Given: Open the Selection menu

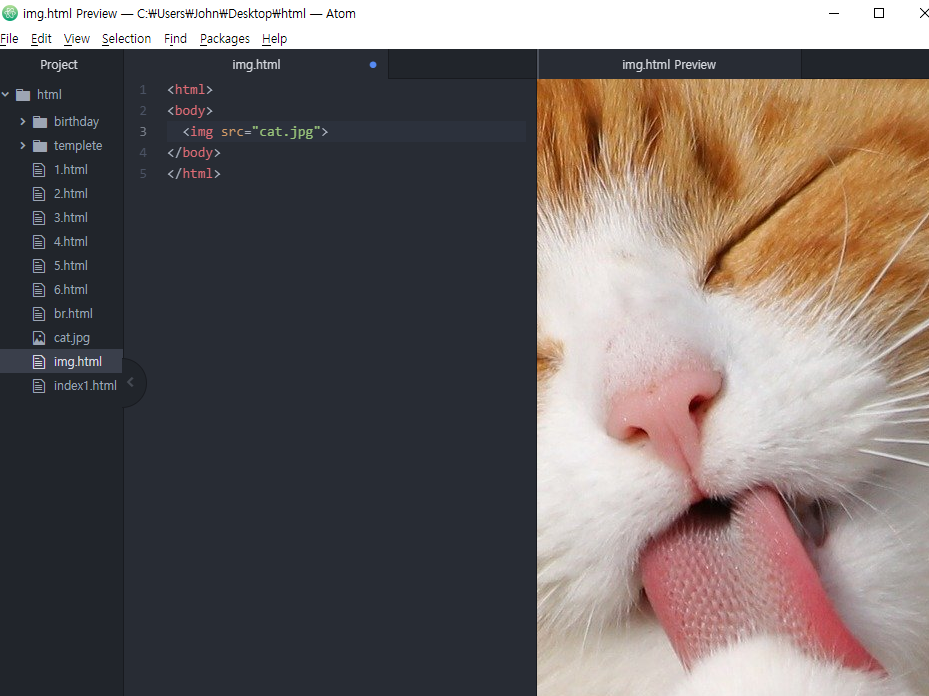Looking at the screenshot, I should pos(126,39).
